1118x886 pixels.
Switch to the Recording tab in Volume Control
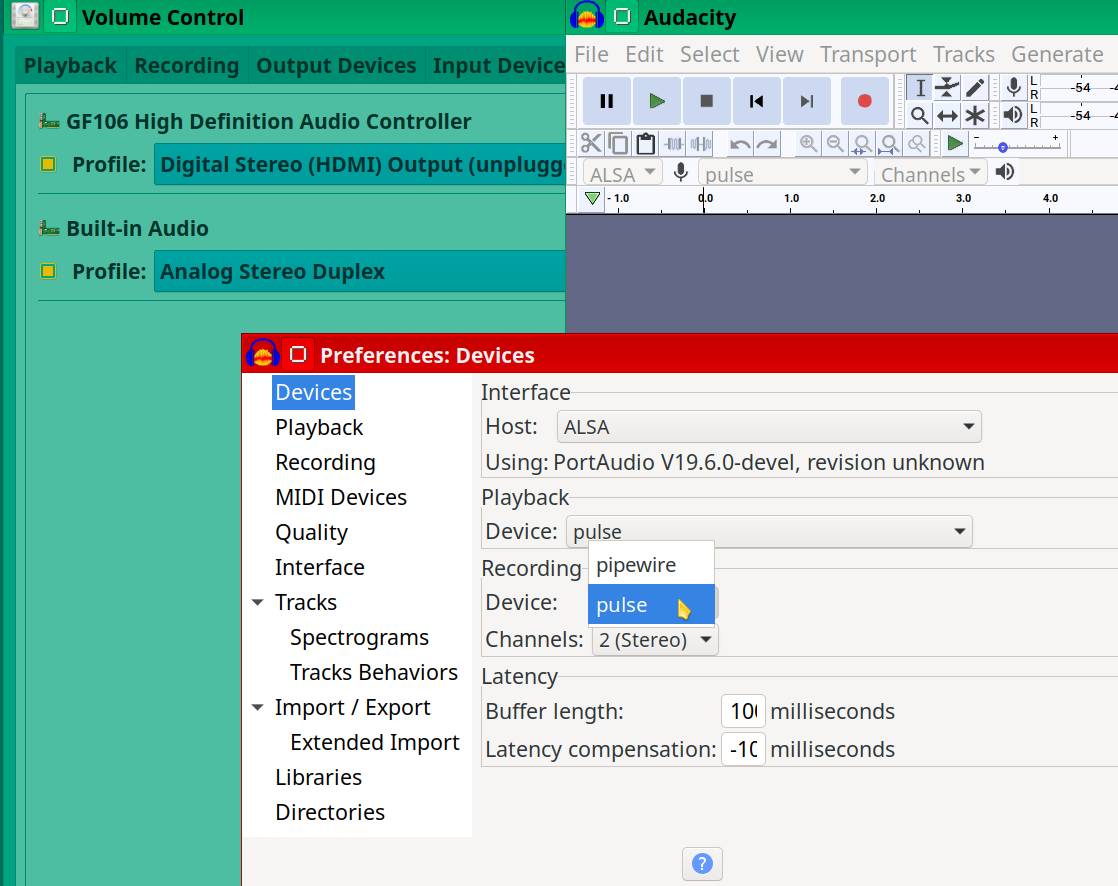(x=187, y=66)
